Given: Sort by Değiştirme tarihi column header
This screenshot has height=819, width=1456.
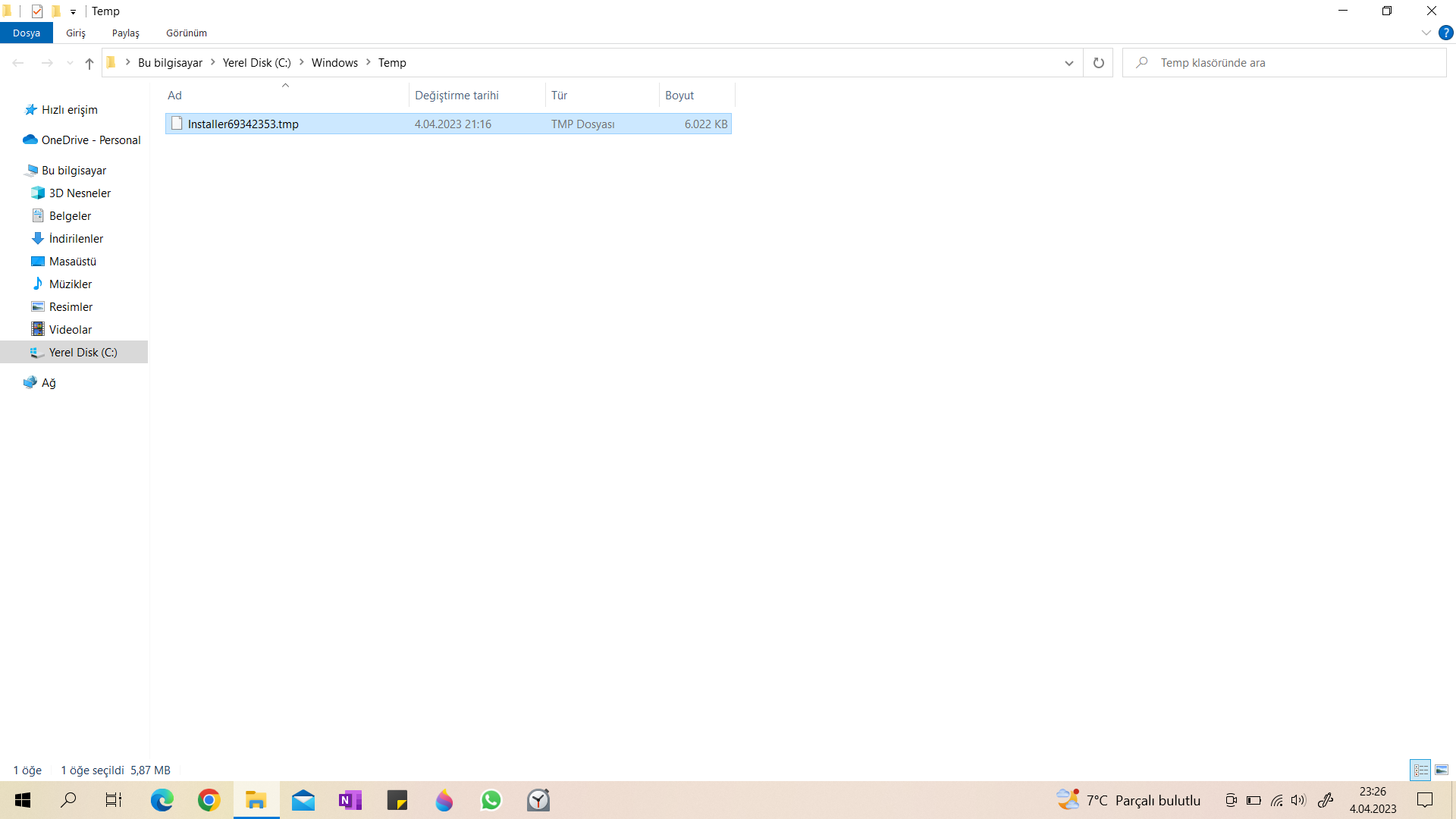Looking at the screenshot, I should (x=457, y=95).
